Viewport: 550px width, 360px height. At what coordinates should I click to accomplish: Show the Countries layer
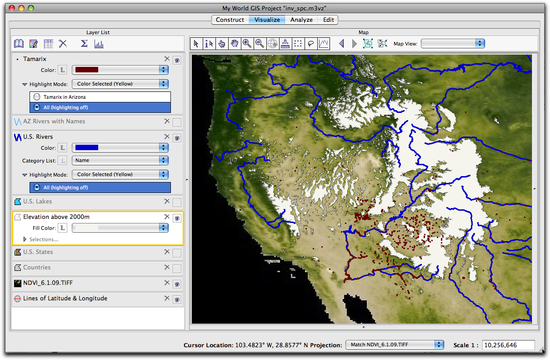pos(177,268)
